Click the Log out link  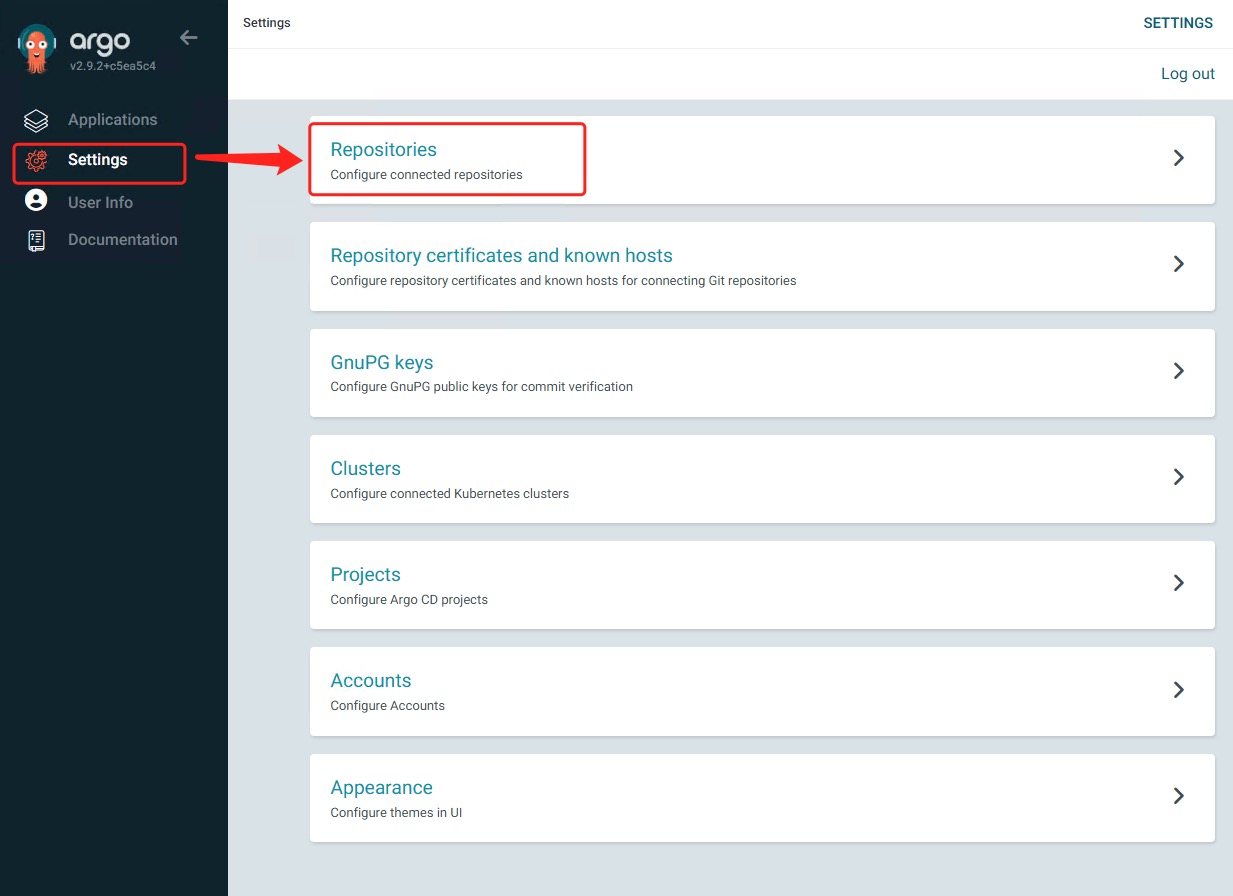tap(1187, 74)
